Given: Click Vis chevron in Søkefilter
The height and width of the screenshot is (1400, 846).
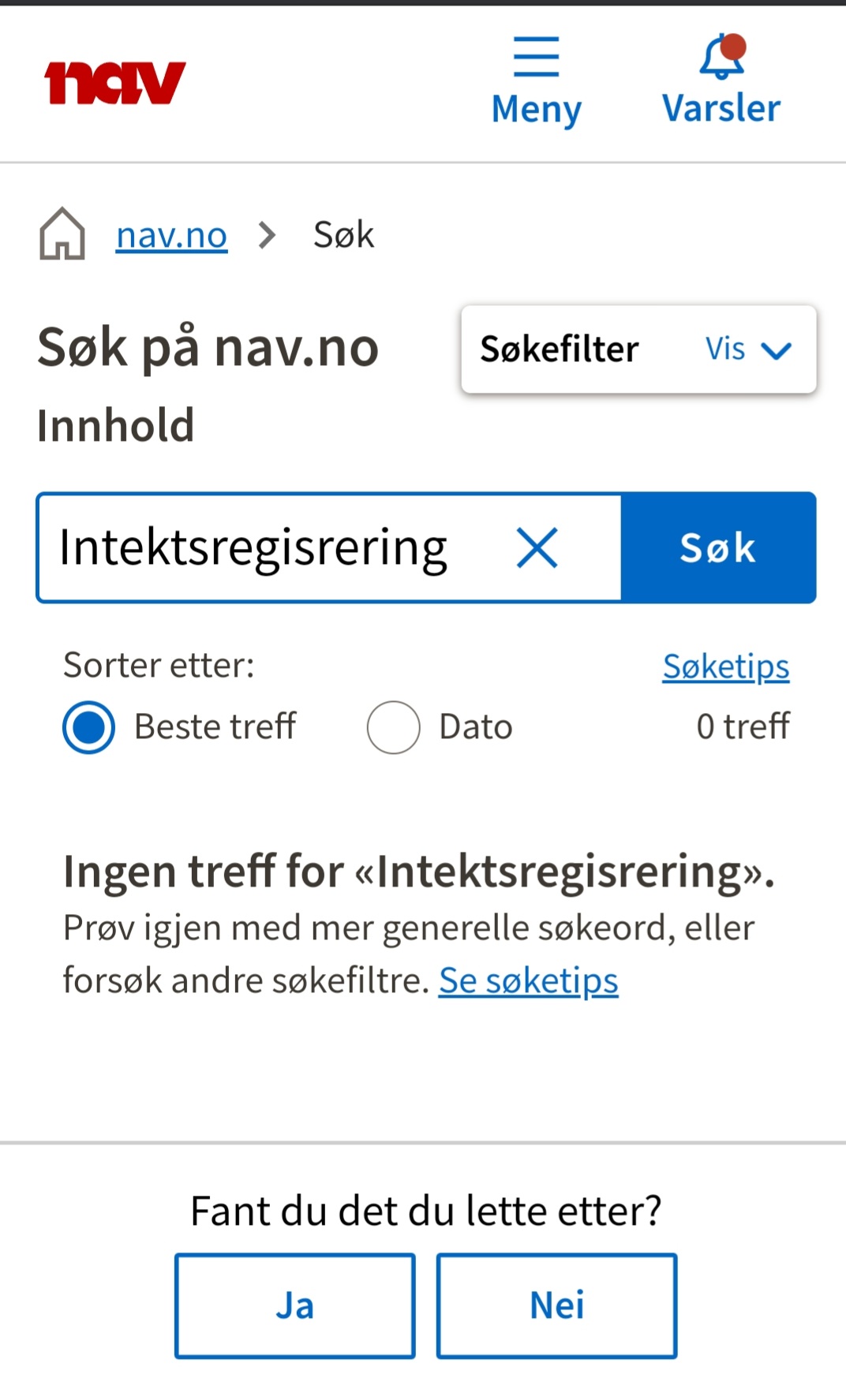Looking at the screenshot, I should tap(777, 350).
